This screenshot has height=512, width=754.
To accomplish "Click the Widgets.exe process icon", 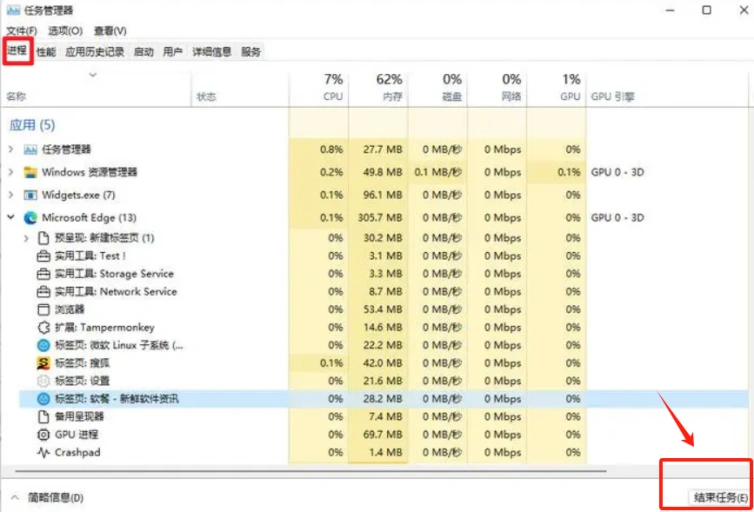I will (30, 195).
